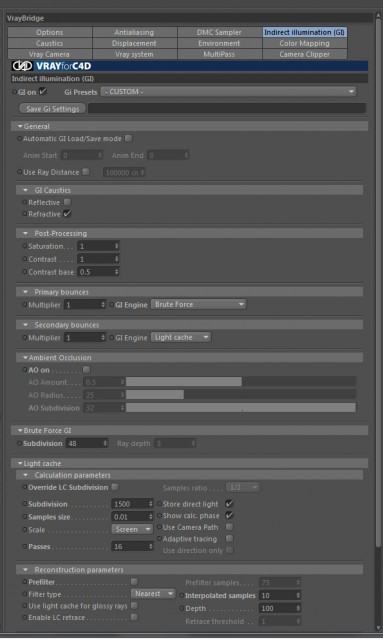Open the Gi Presets CUSTOM dropdown
Screen dimensions: 383x640
(x=228, y=92)
